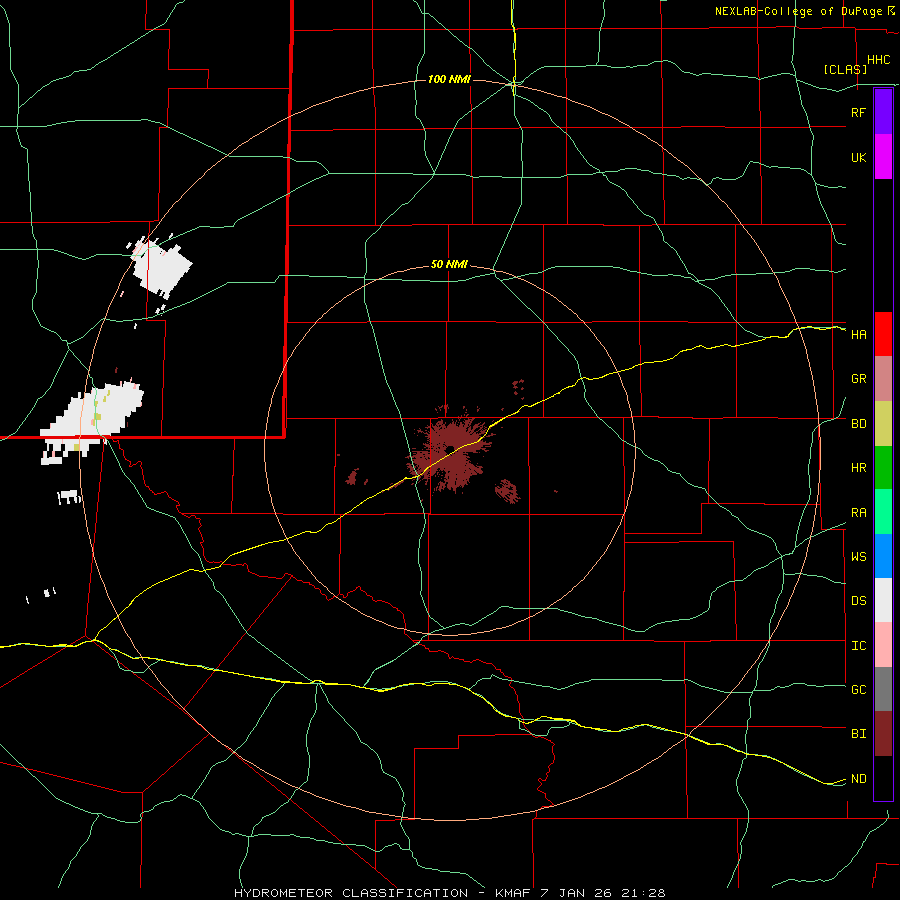Click the UK legend label
This screenshot has width=900, height=900.
858,157
